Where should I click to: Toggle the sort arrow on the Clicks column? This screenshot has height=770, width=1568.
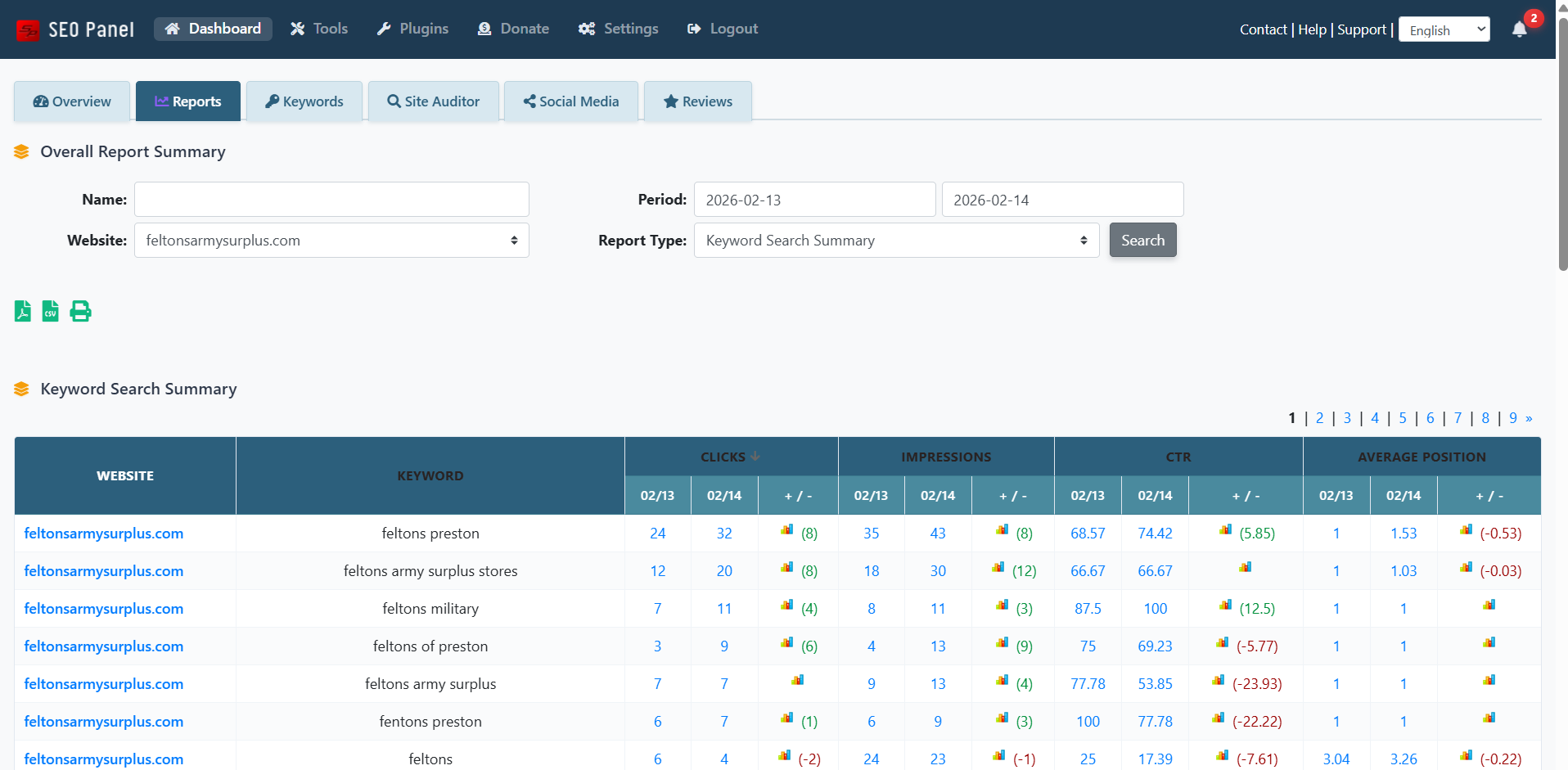tap(754, 457)
